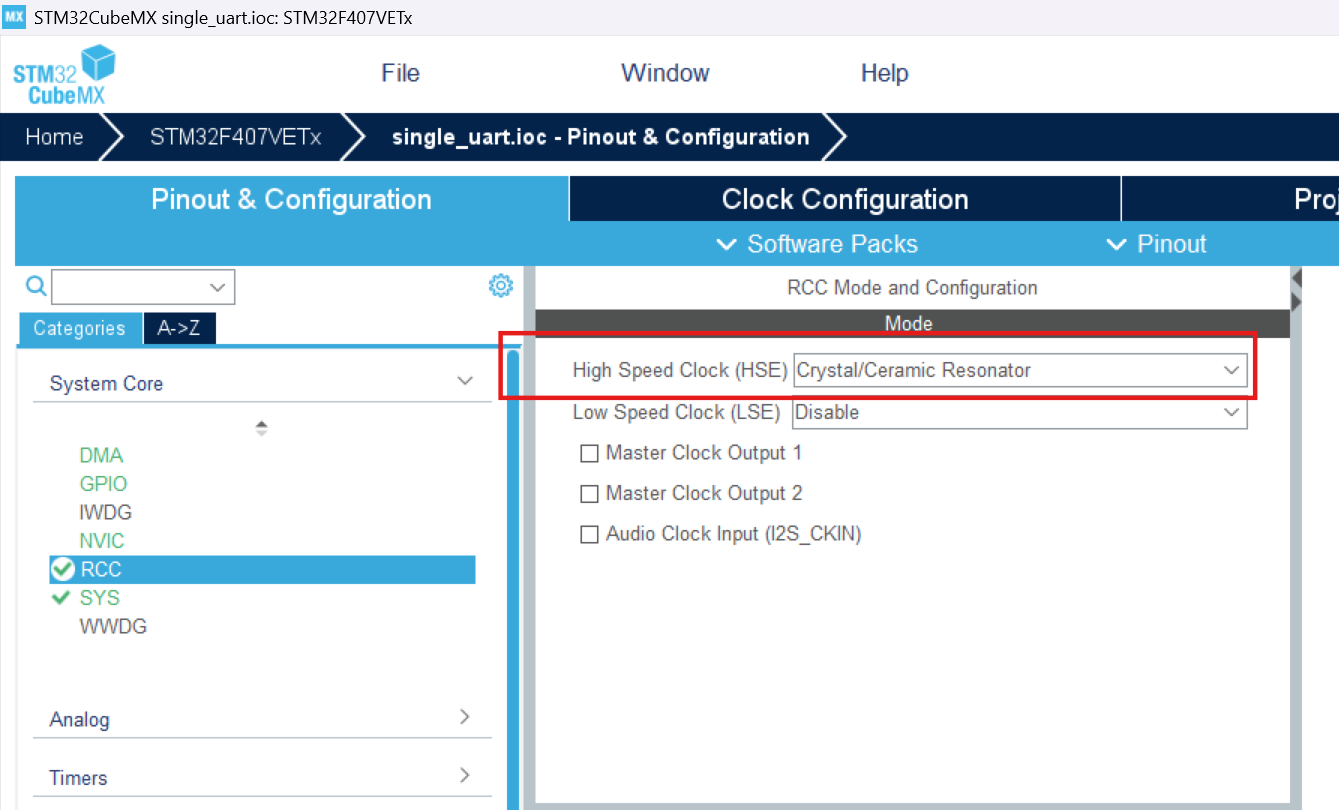This screenshot has height=810, width=1339.
Task: Select IWDG in System Core list
Action: (x=105, y=513)
